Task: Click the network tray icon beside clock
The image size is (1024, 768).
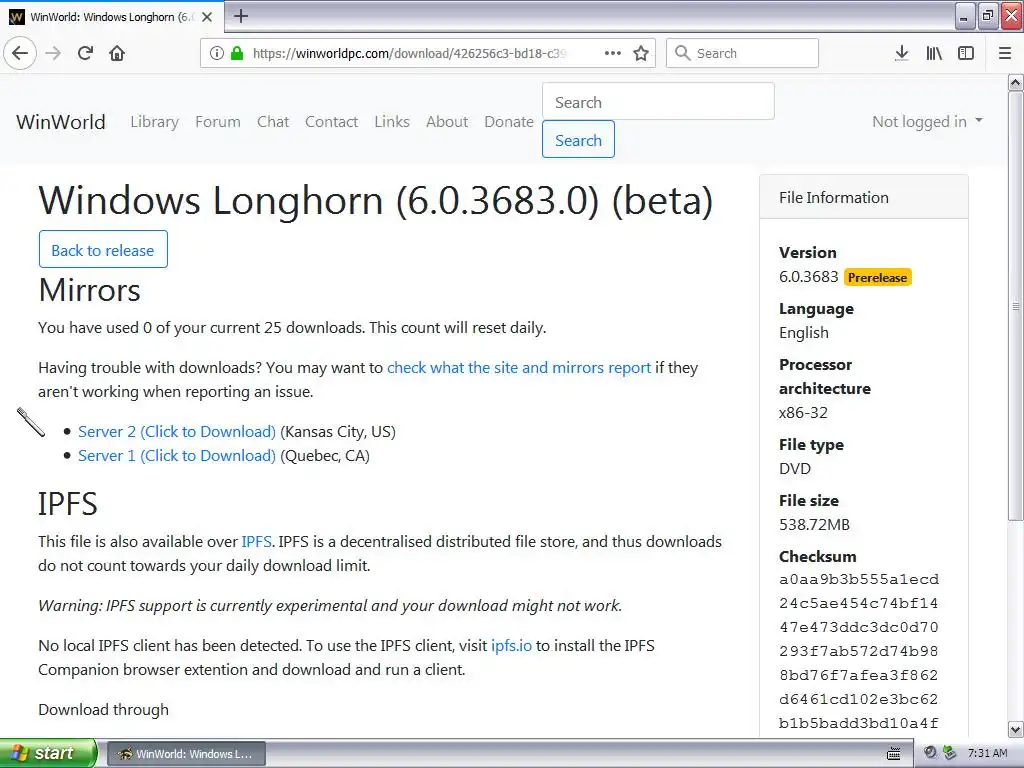Action: pos(950,753)
